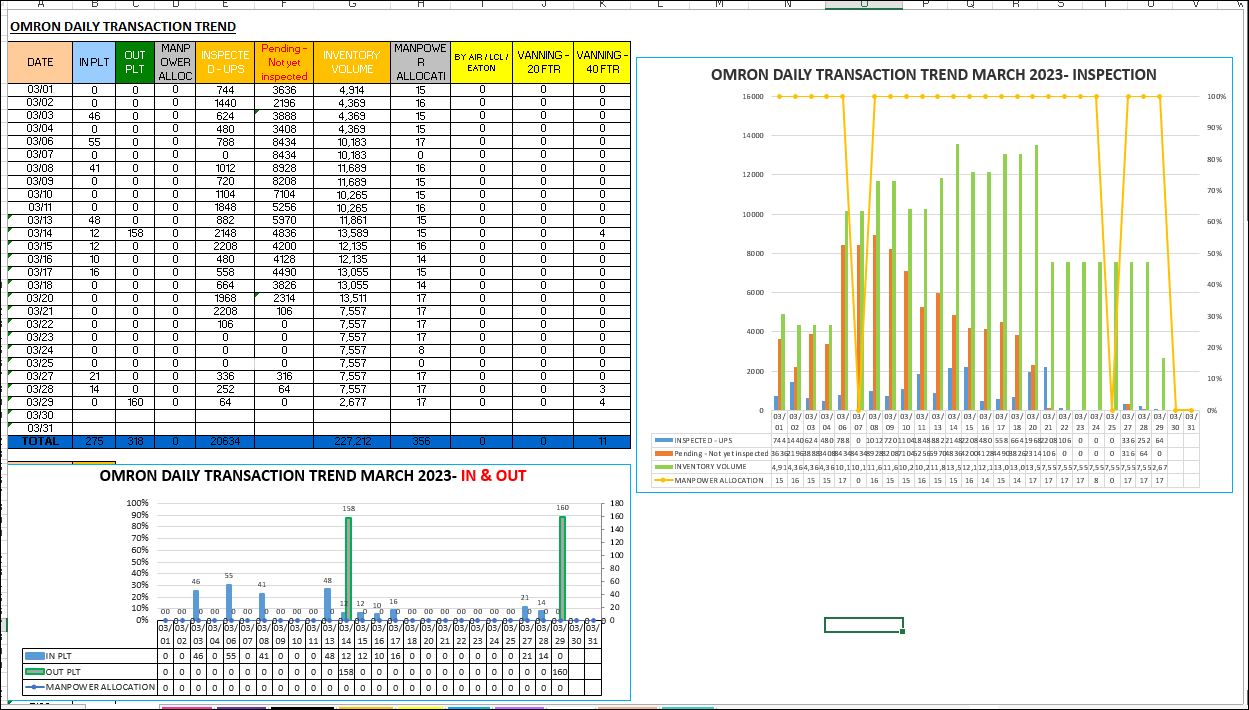Select the OMRON DAILY TRANSACTION TREND title cell
This screenshot has height=710, width=1249.
(x=123, y=27)
